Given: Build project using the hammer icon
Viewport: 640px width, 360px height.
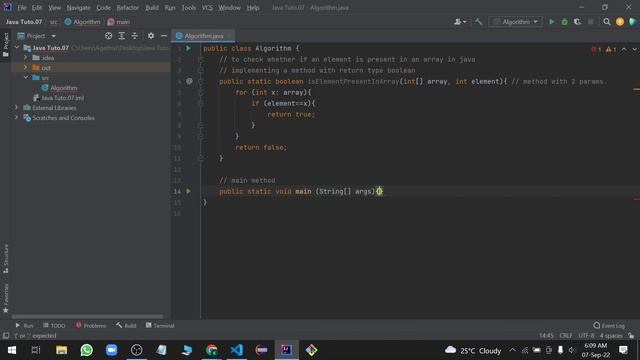Looking at the screenshot, I should coord(478,22).
